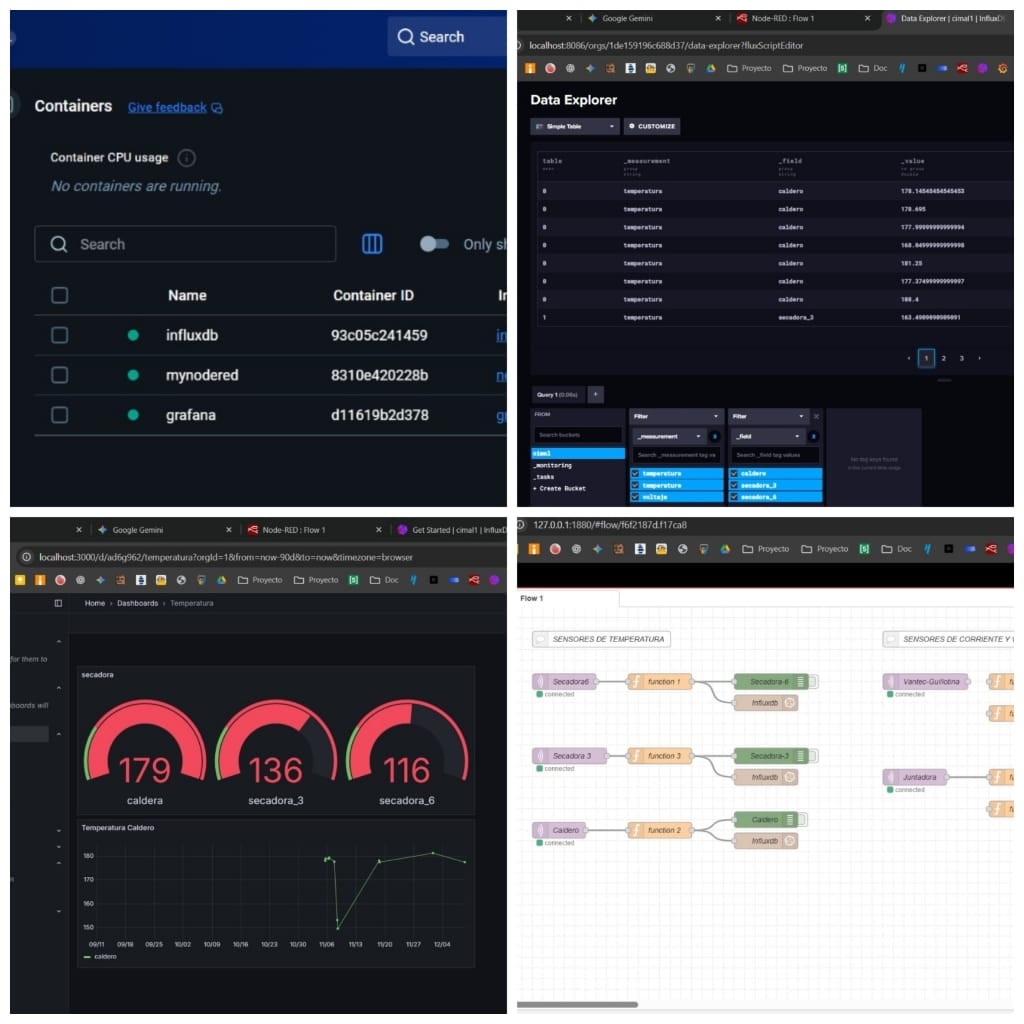Viewport: 1024px width, 1024px height.
Task: Open the Simple Table visualization dropdown
Action: tap(575, 127)
